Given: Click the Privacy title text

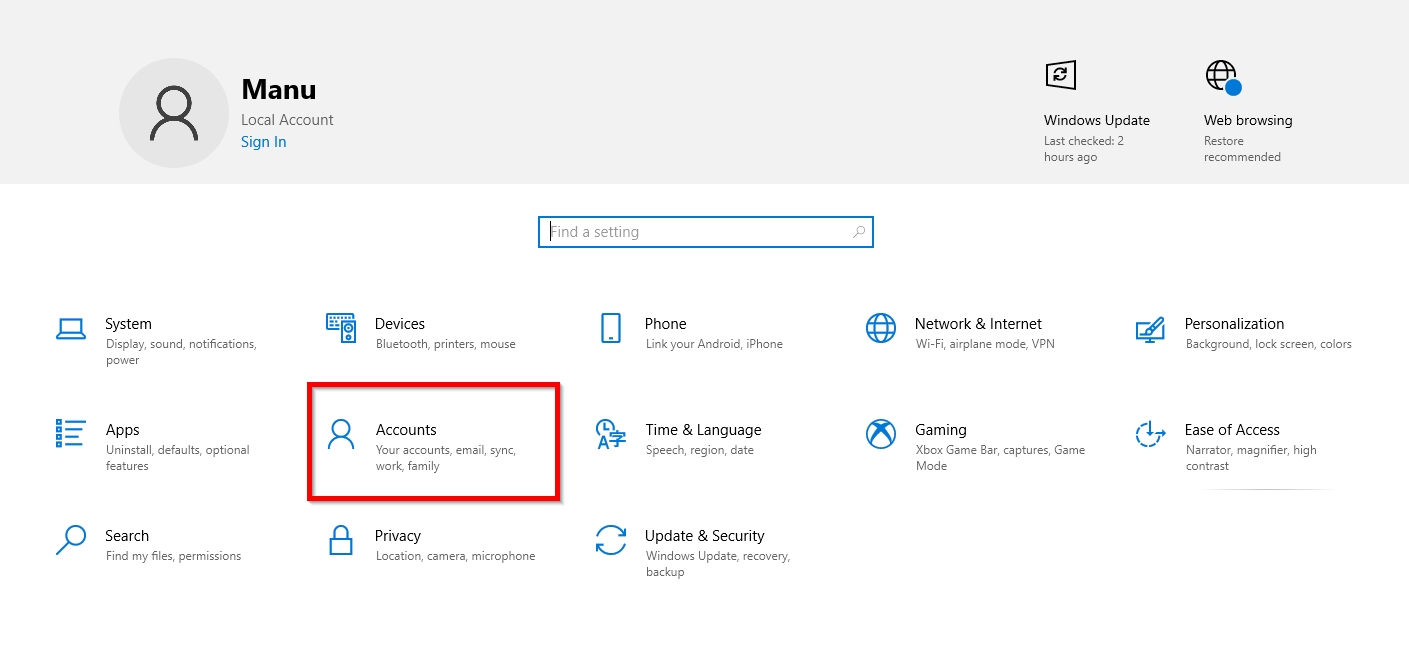Looking at the screenshot, I should 398,536.
